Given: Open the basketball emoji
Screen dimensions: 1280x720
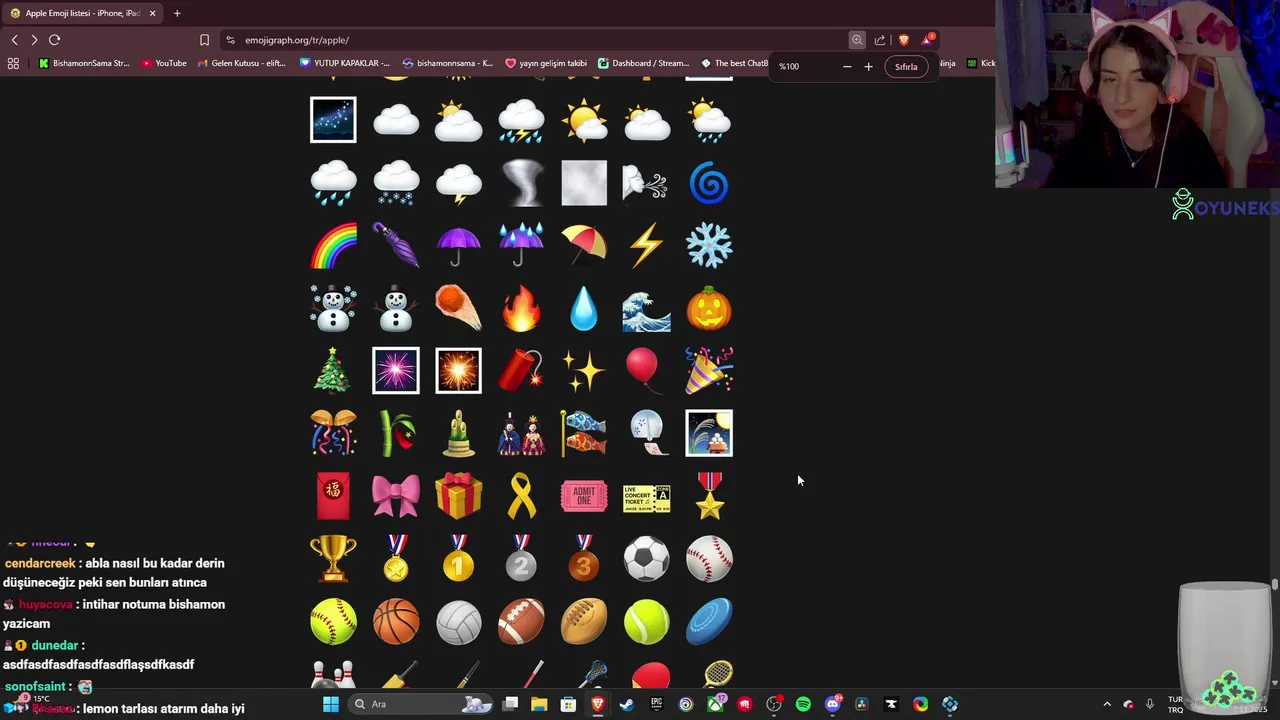Looking at the screenshot, I should point(396,621).
